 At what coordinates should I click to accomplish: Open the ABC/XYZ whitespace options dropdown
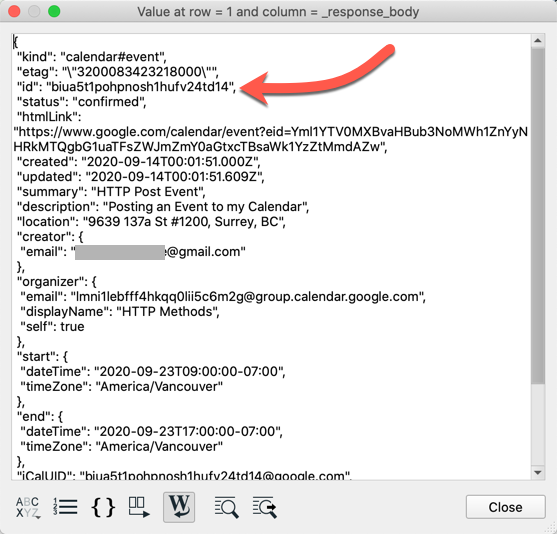click(x=27, y=507)
